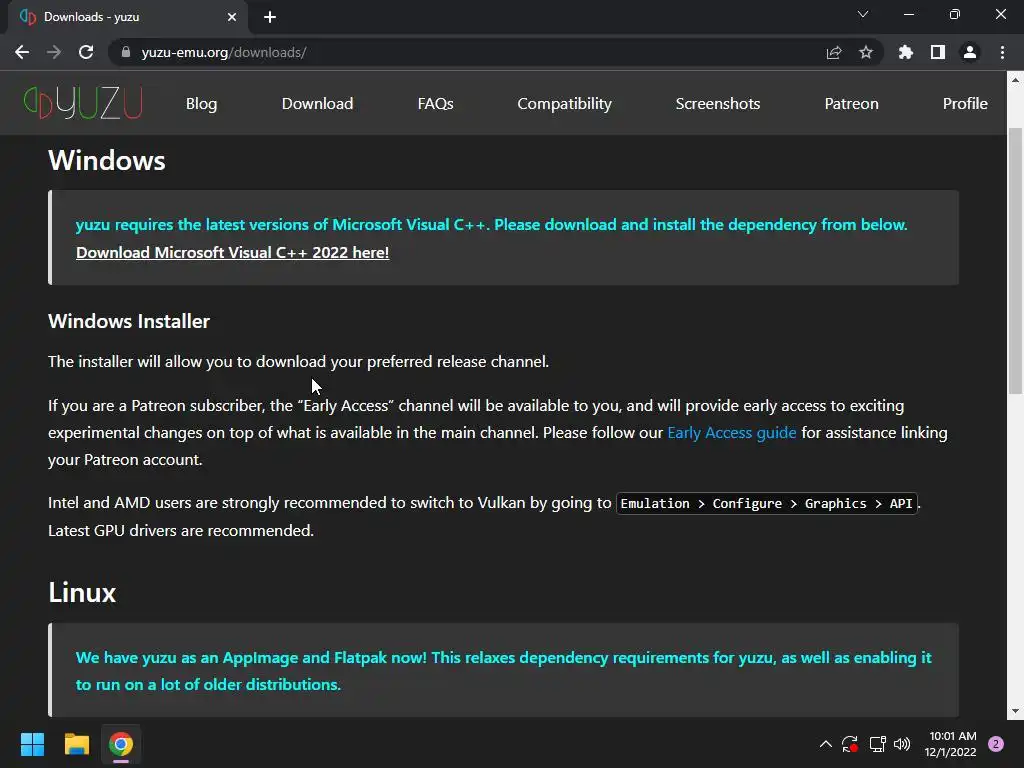Click the browser forward arrow
Image resolution: width=1024 pixels, height=768 pixels.
[54, 52]
